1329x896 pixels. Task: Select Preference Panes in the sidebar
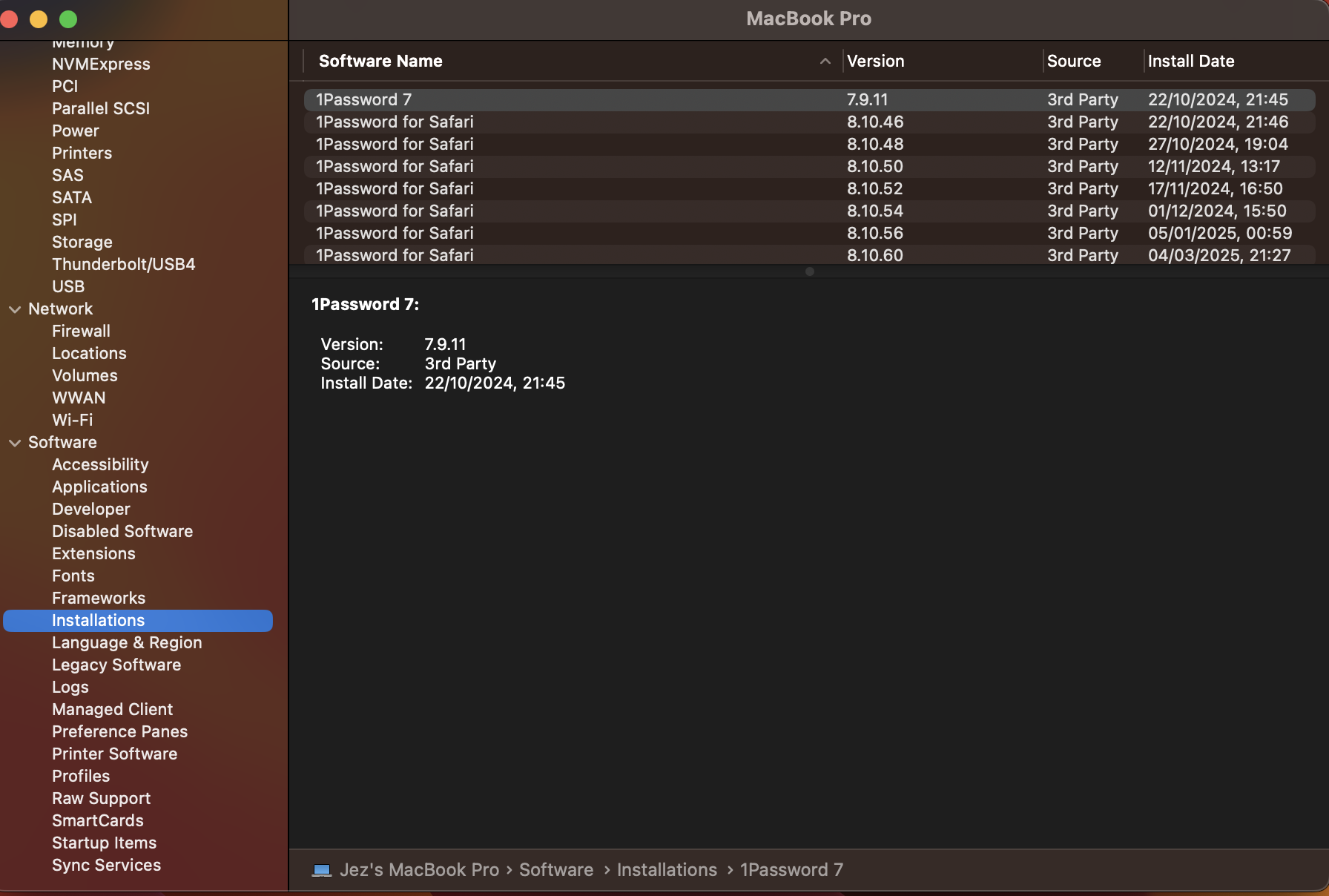point(119,732)
